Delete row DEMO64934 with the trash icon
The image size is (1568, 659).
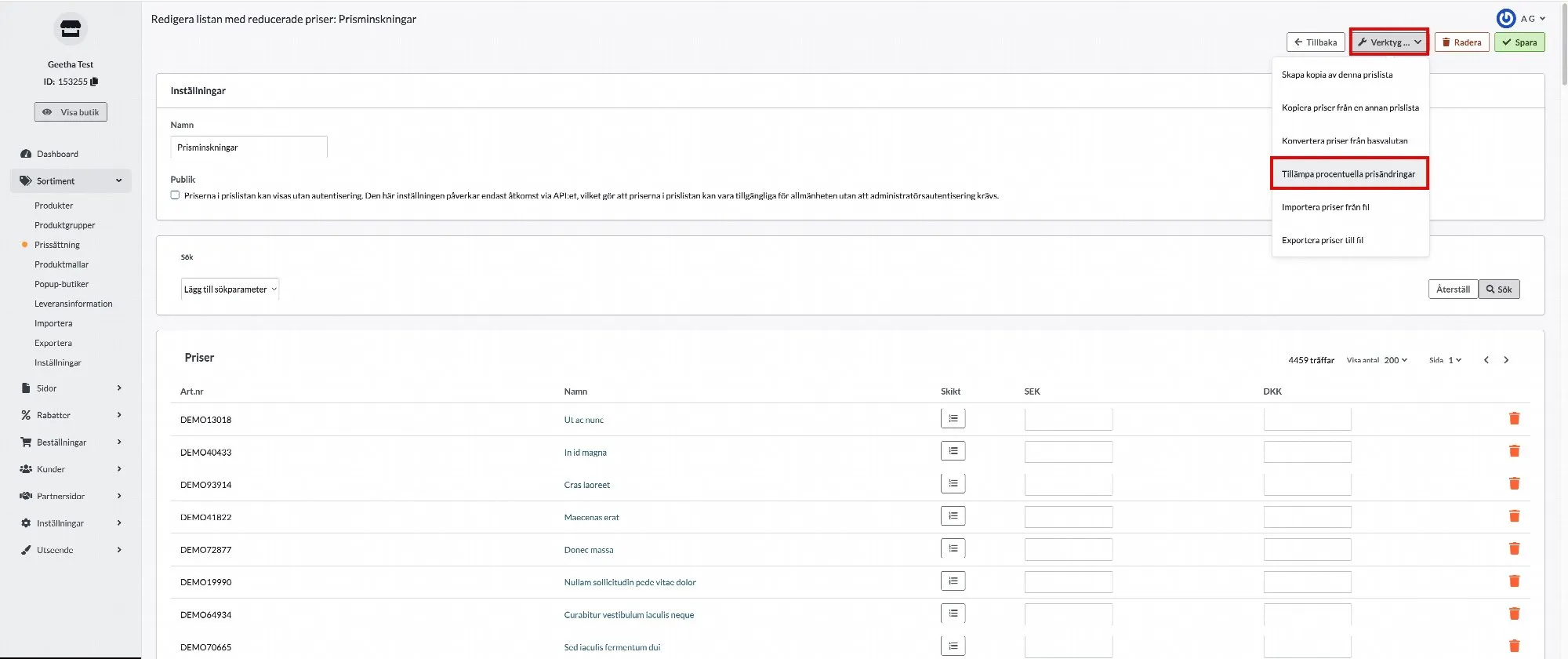(x=1514, y=614)
